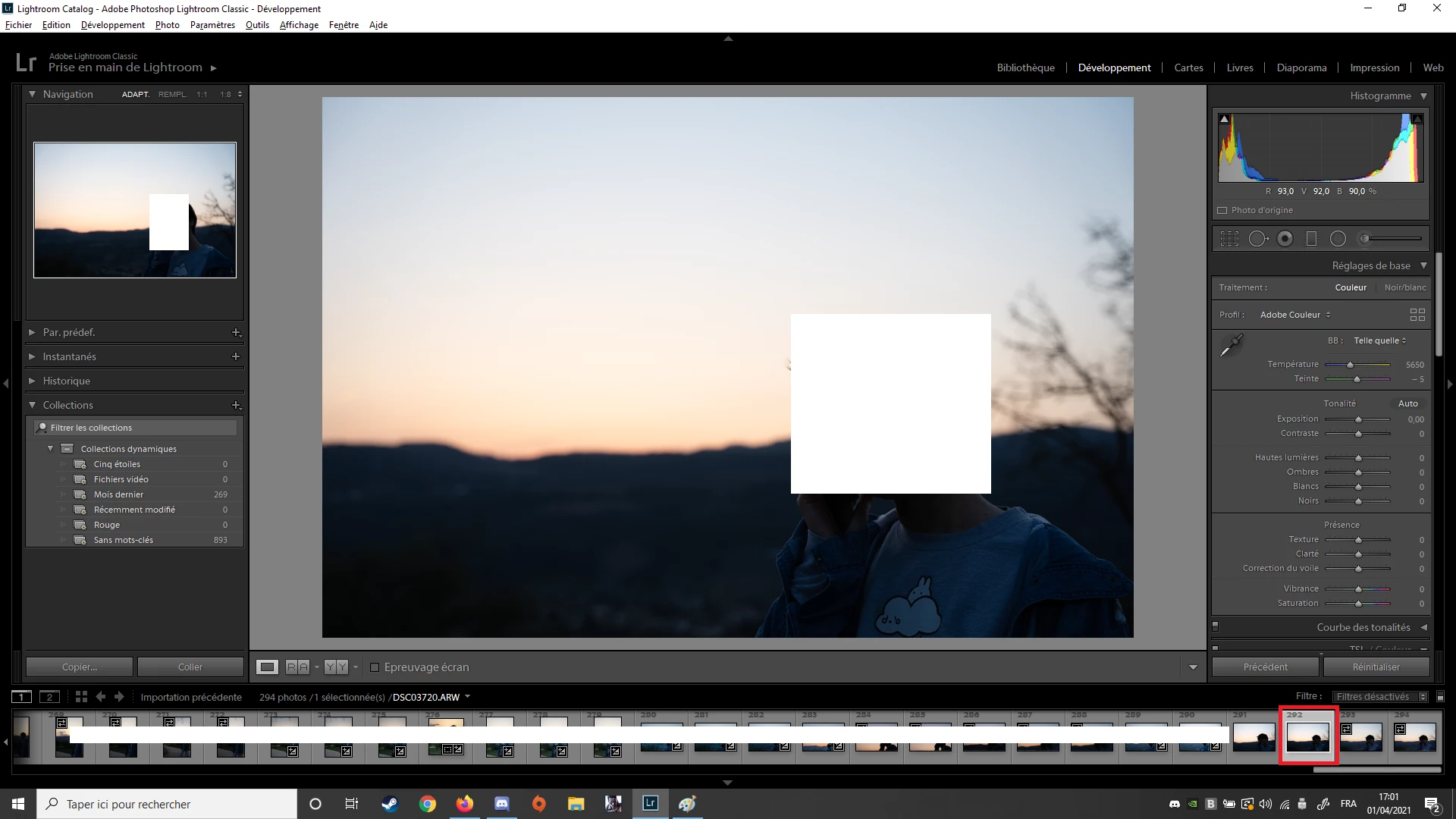This screenshot has height=819, width=1456.
Task: Open the Filtres désactivés filter dropdown
Action: pyautogui.click(x=1379, y=697)
